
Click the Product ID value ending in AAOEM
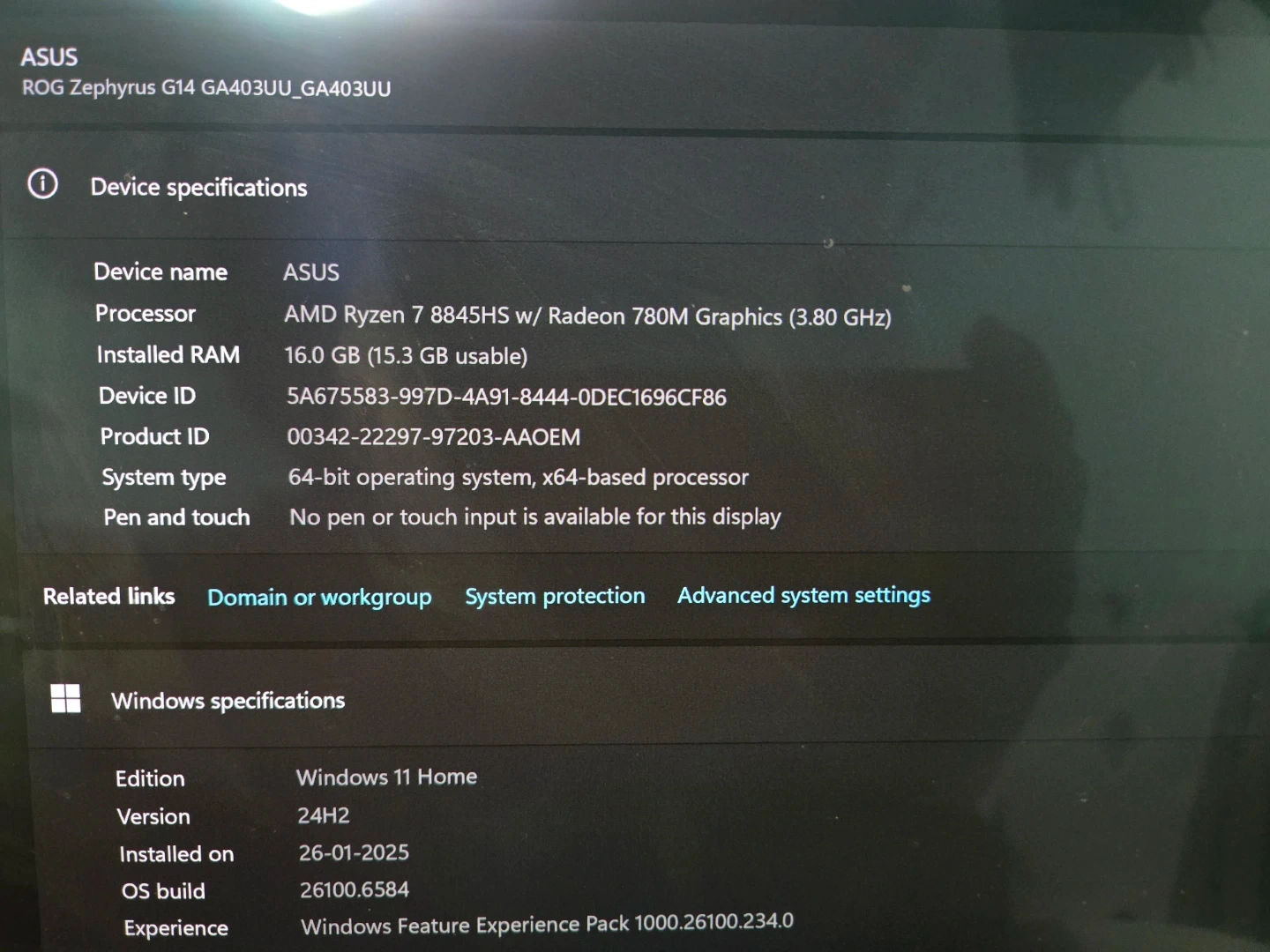(x=433, y=437)
